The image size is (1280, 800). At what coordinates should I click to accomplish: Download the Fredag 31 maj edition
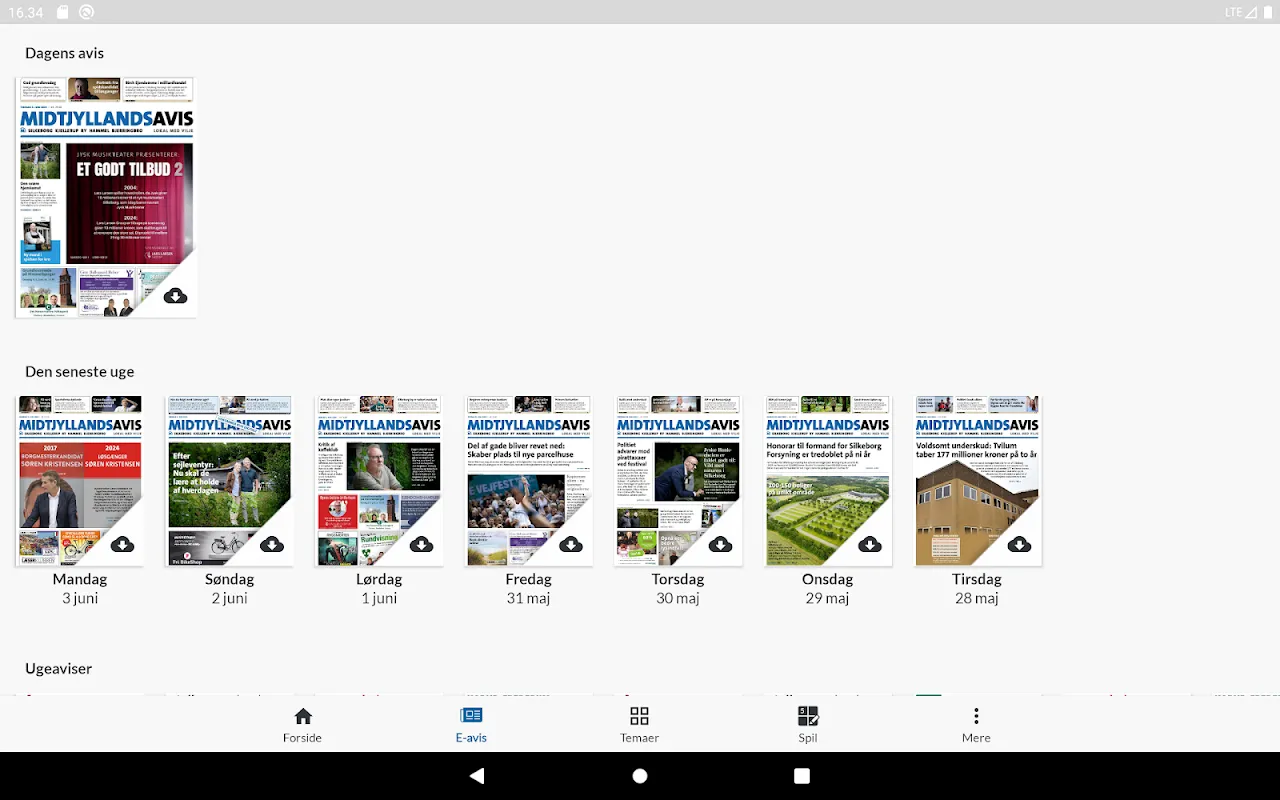click(571, 544)
